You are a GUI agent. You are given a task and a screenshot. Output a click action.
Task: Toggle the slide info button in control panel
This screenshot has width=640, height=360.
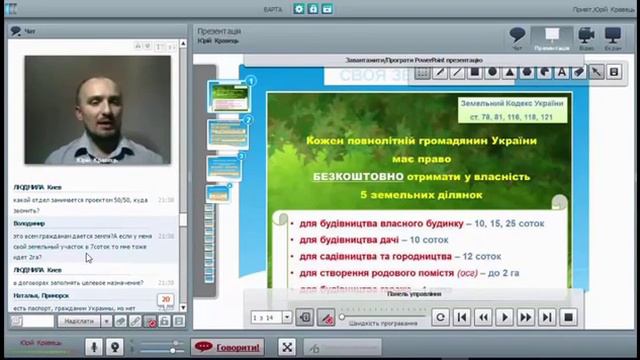click(304, 317)
